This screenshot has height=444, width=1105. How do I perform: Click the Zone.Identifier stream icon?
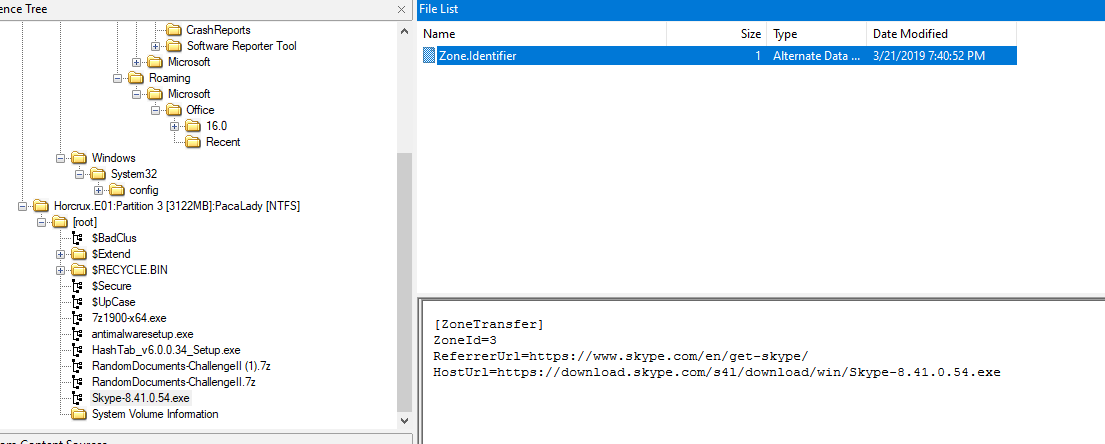coord(430,56)
